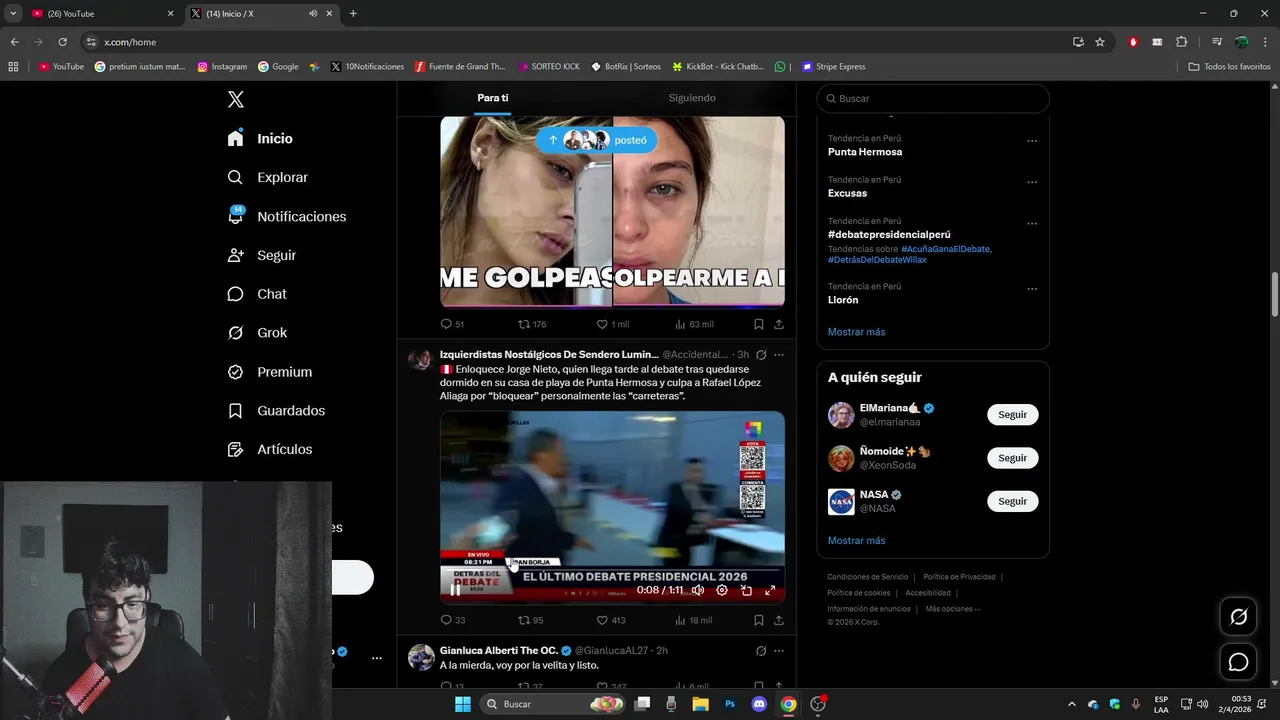Click the X search Buscar field

click(933, 98)
